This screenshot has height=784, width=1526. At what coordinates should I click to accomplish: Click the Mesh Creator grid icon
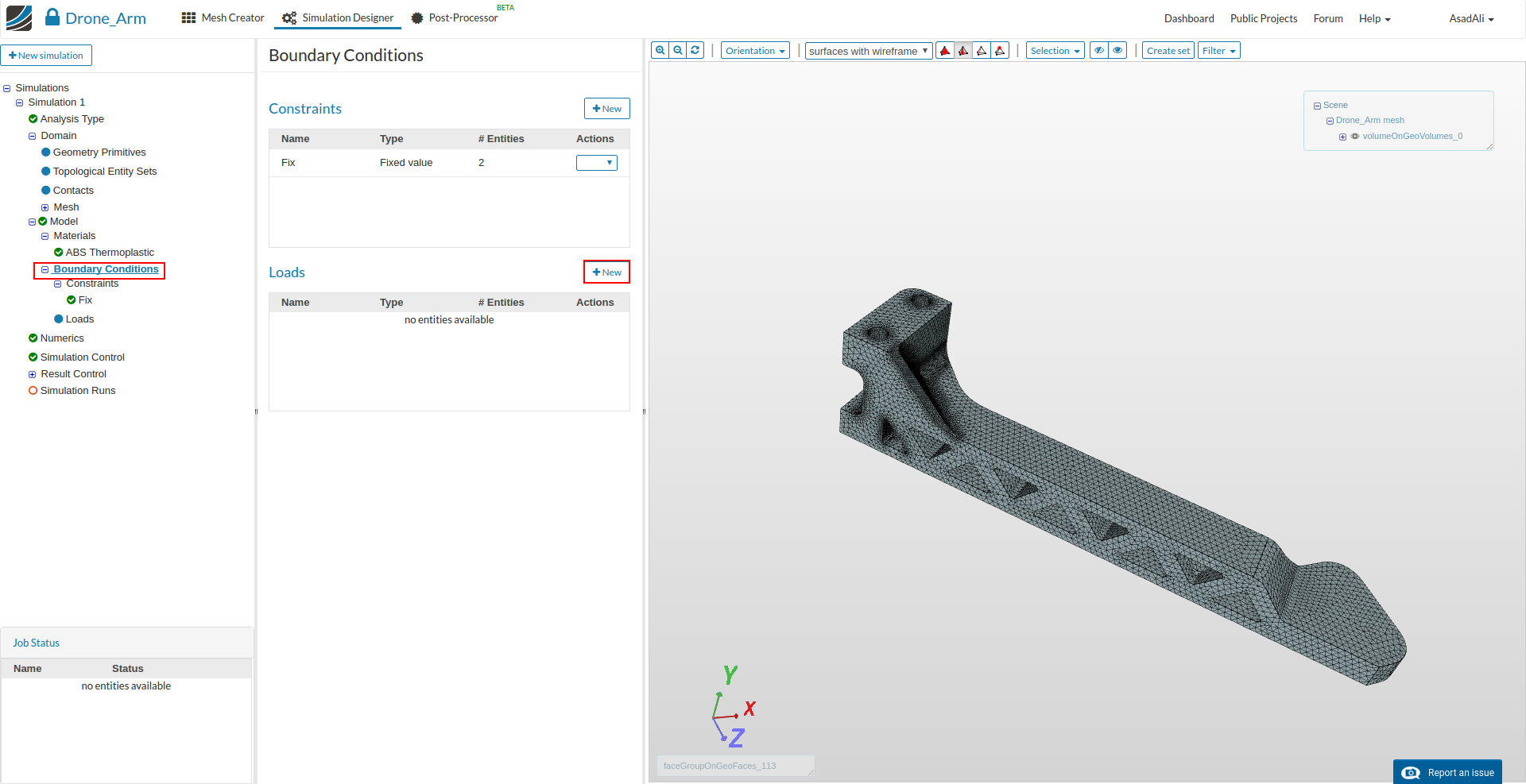[x=188, y=17]
